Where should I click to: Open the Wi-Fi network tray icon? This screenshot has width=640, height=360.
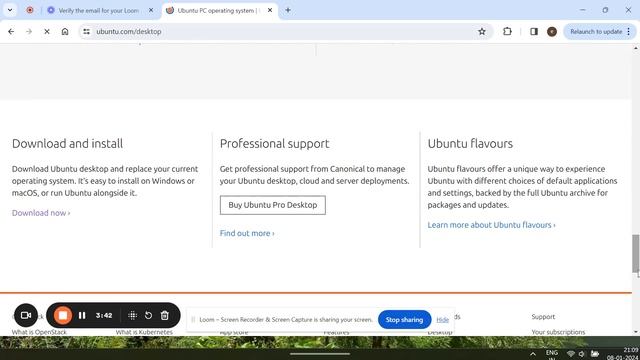571,354
